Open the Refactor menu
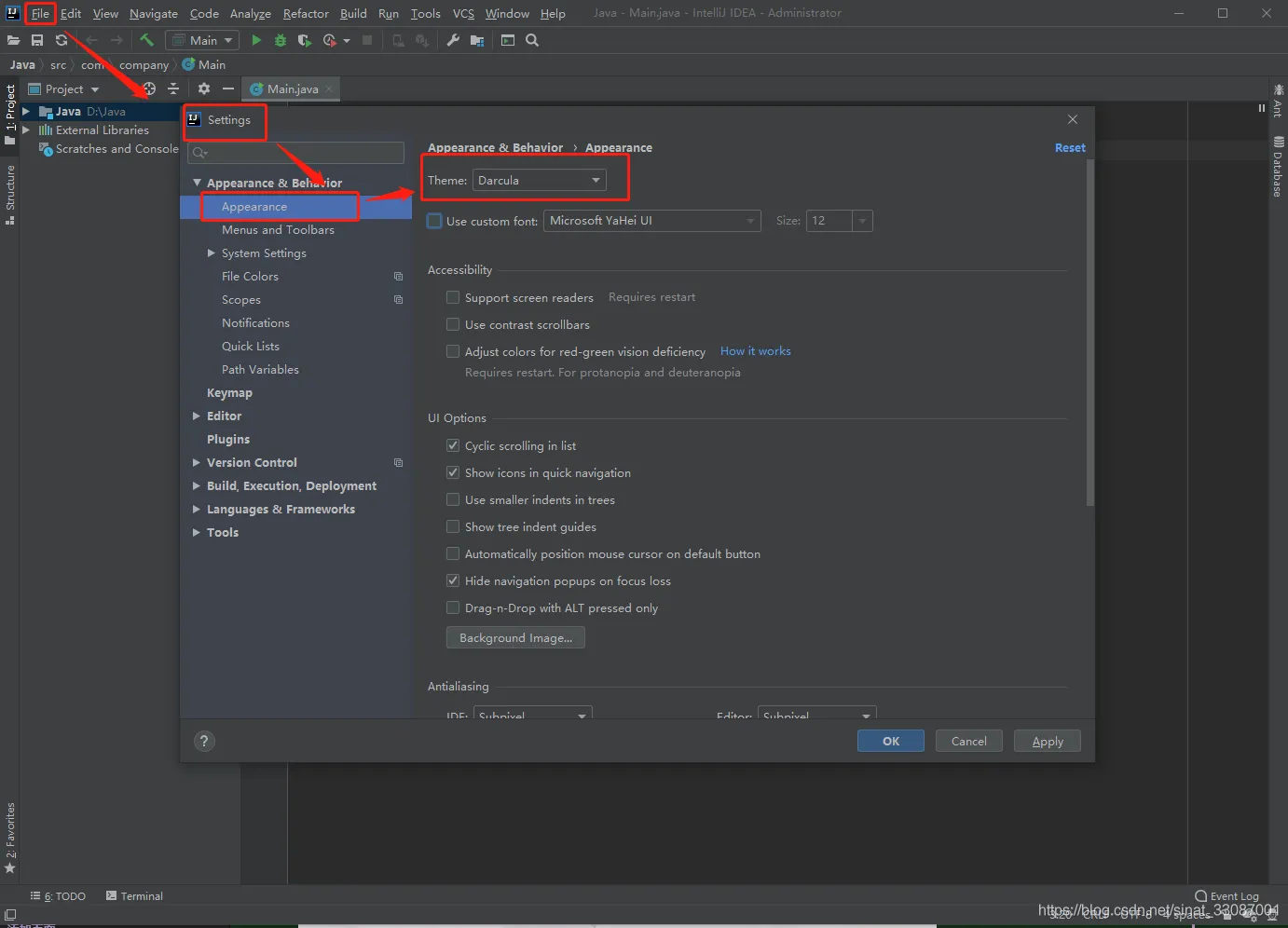 pos(306,13)
